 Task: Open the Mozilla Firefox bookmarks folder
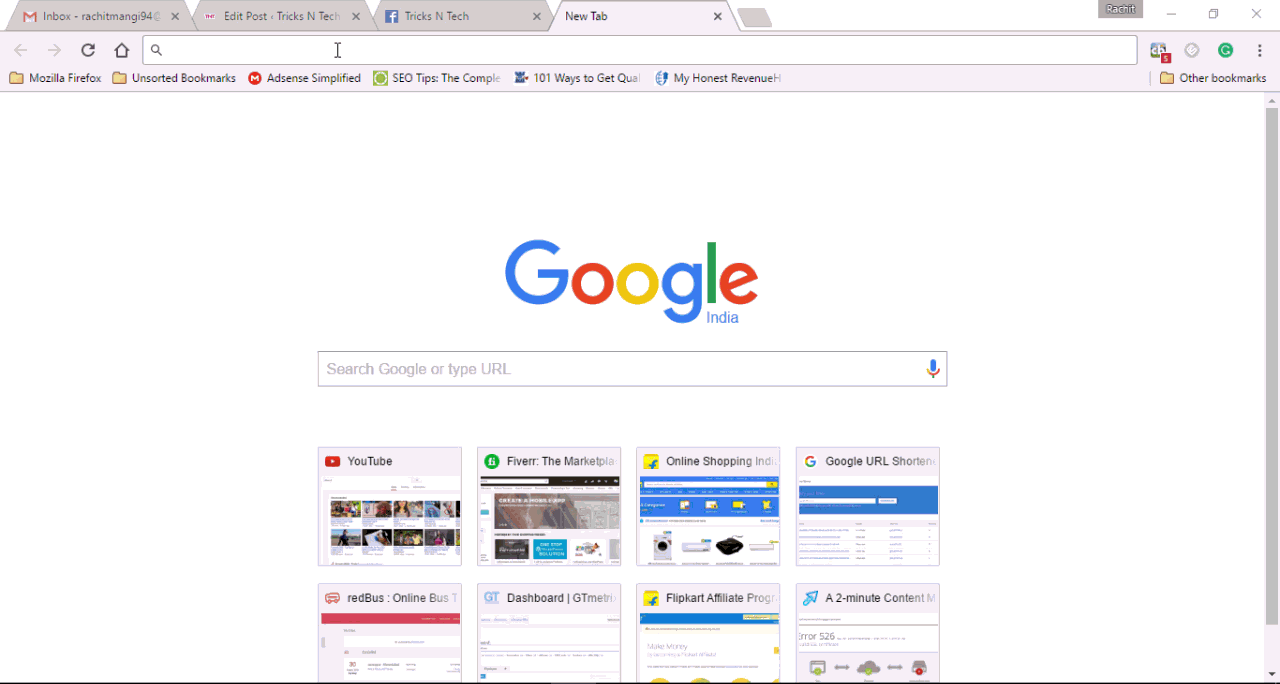(x=55, y=78)
